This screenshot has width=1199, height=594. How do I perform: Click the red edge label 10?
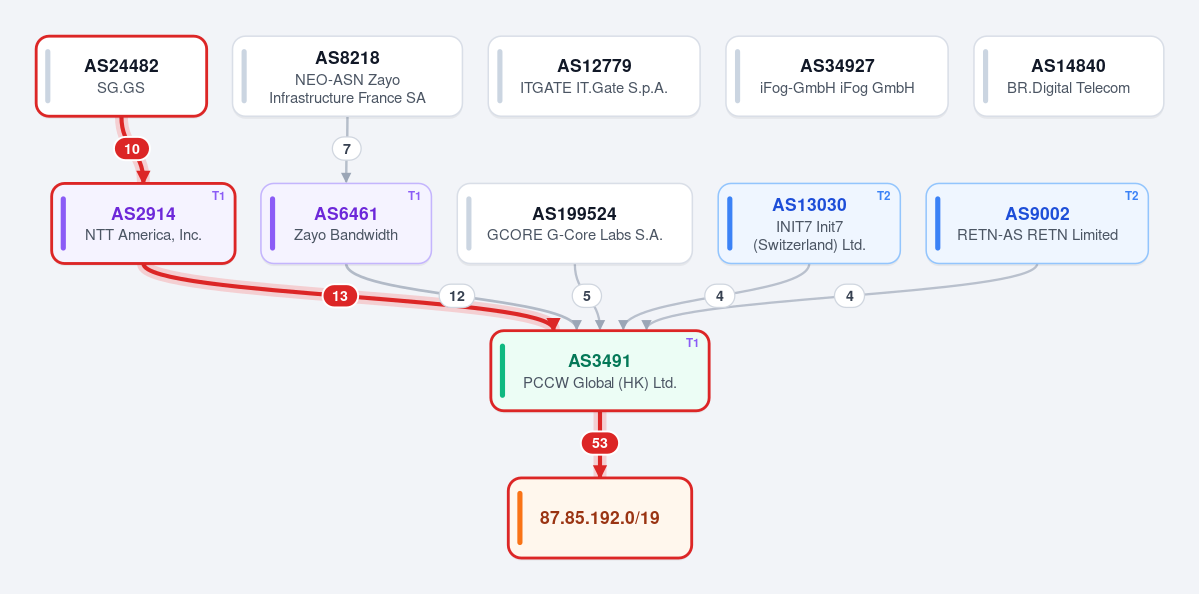coord(132,149)
